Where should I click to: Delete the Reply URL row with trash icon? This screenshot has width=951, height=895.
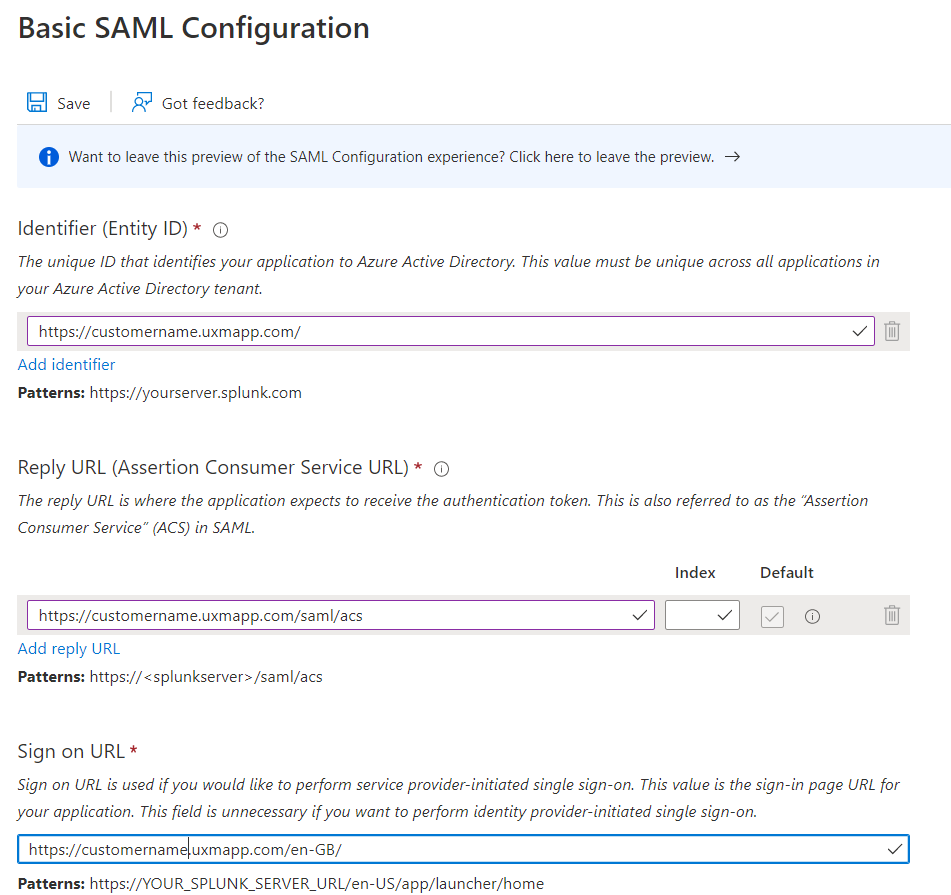point(892,615)
